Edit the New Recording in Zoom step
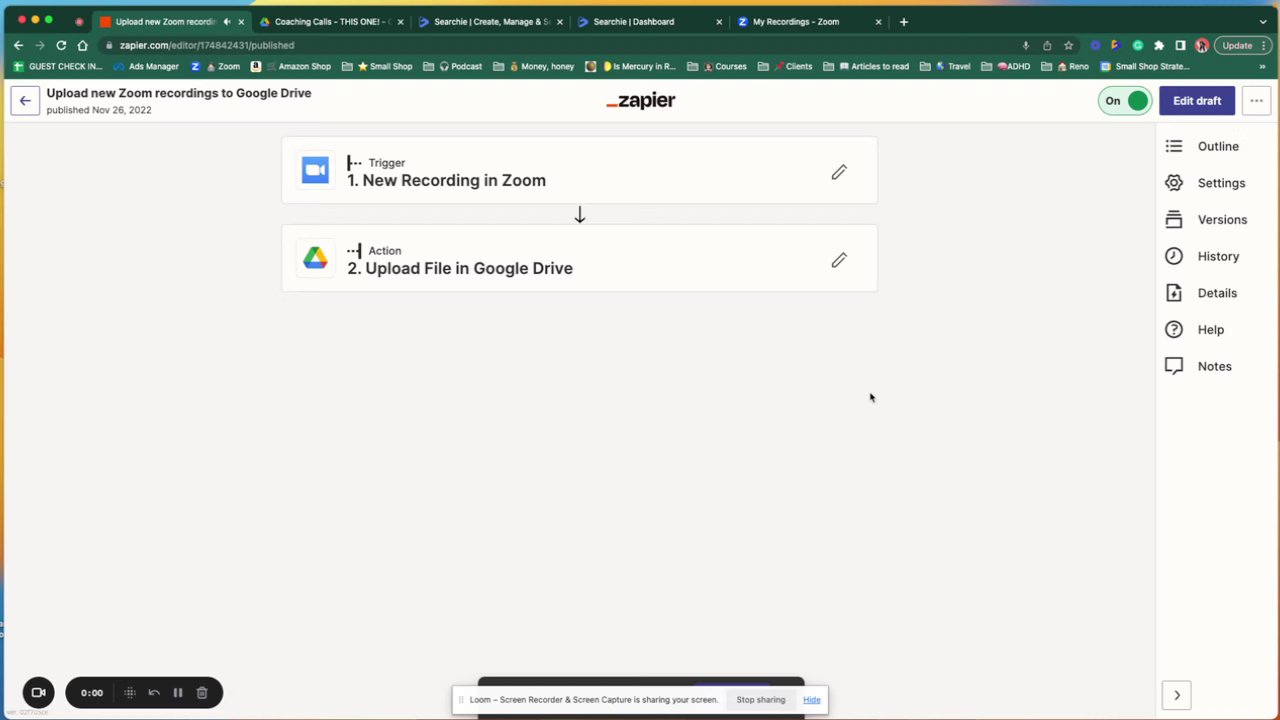The height and width of the screenshot is (720, 1280). (x=839, y=172)
